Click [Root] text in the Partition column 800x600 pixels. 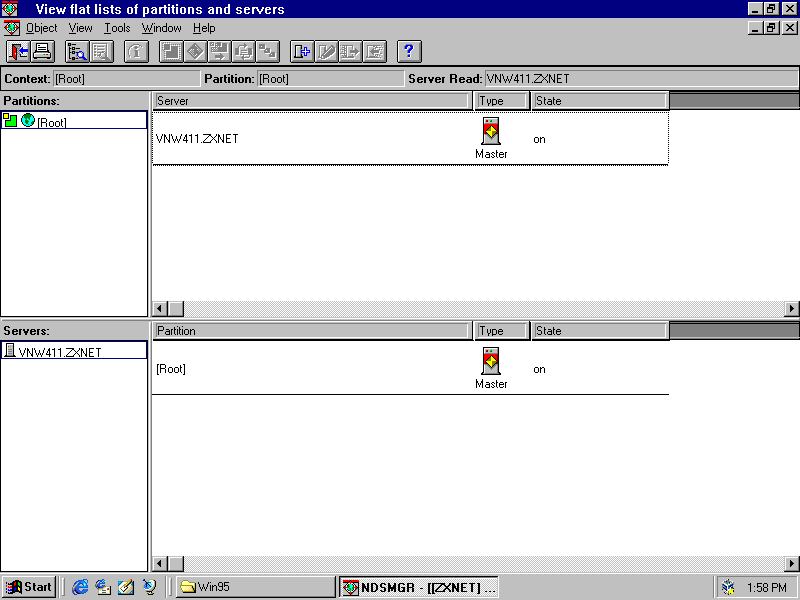171,369
